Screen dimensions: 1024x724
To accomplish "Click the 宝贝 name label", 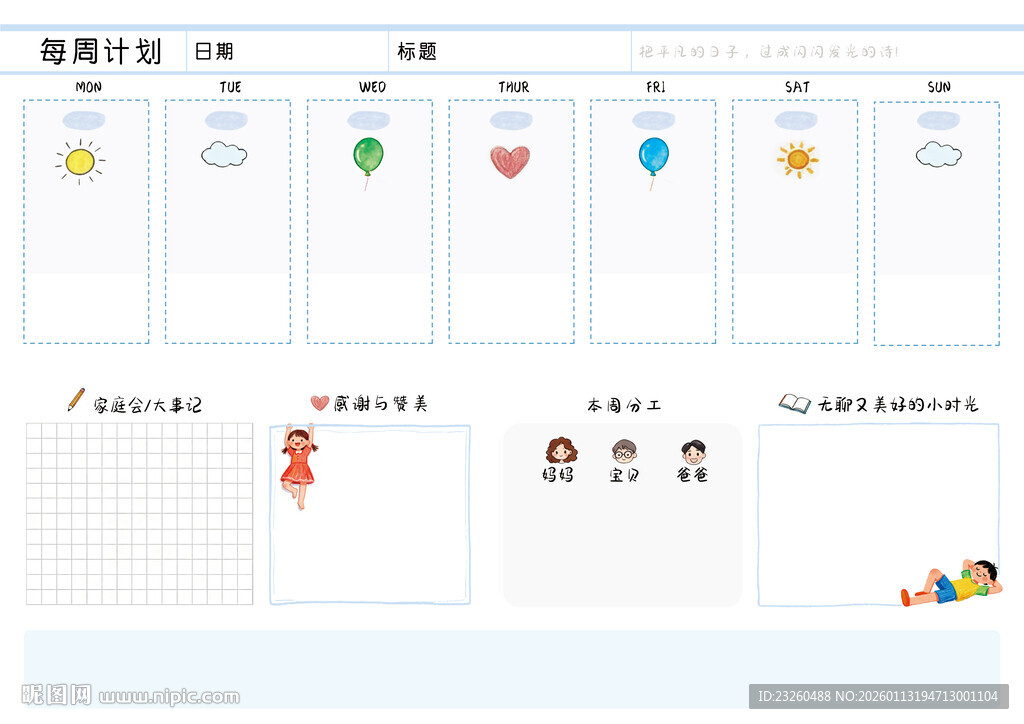I will (624, 475).
